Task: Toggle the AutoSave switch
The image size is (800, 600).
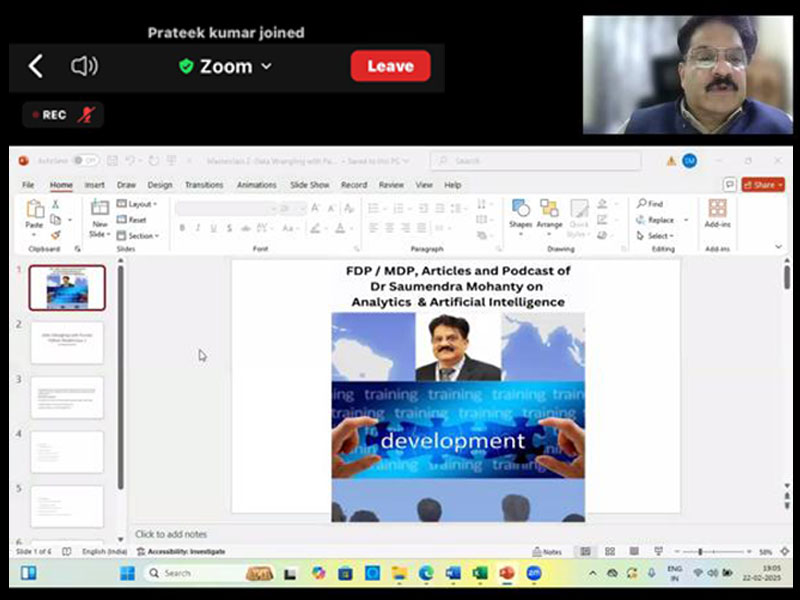Action: (84, 160)
